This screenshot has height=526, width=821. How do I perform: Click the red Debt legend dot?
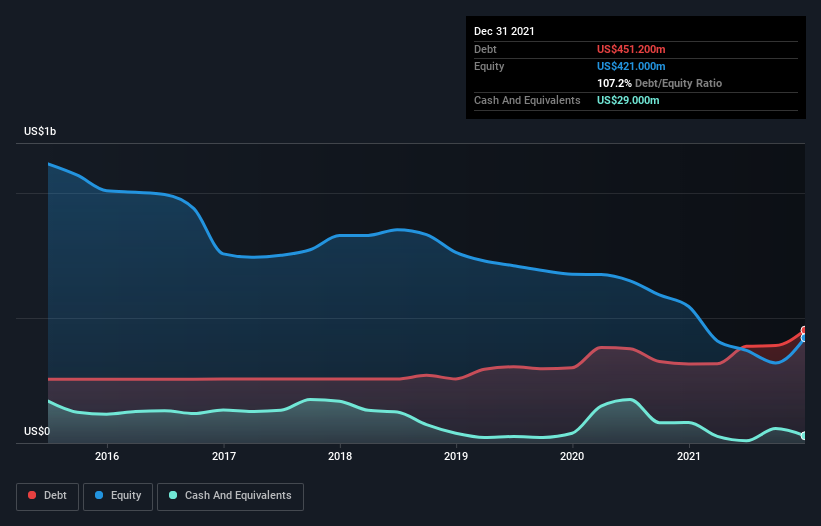tap(32, 495)
